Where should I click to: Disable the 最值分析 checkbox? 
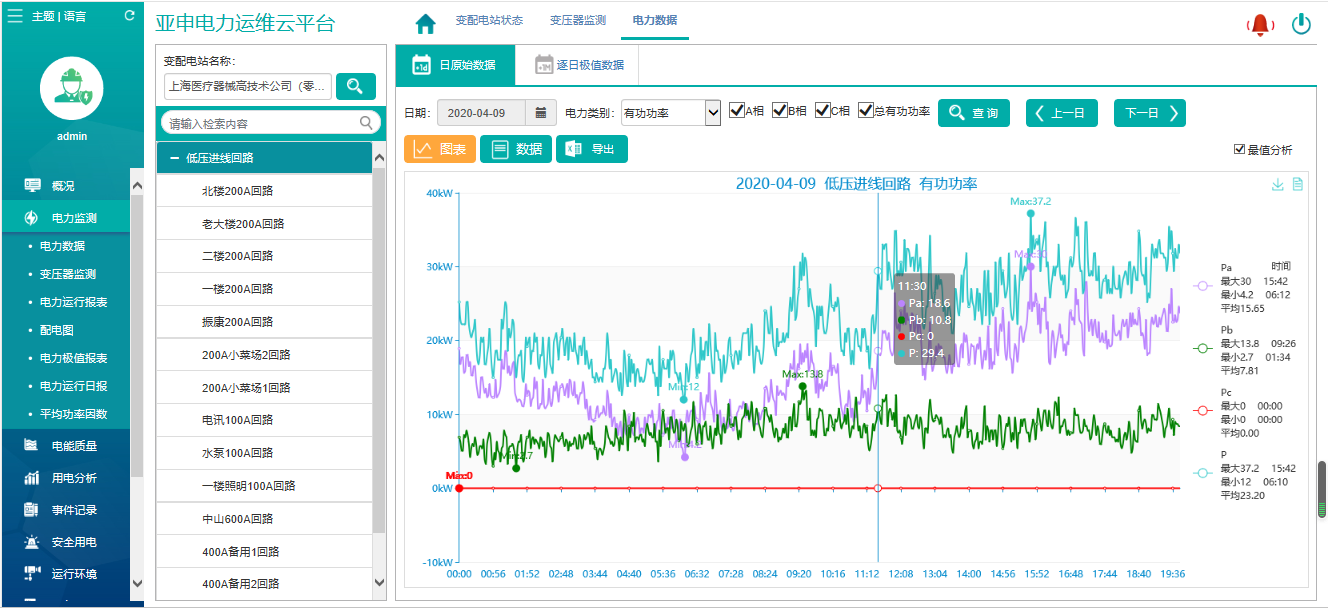[x=1240, y=150]
